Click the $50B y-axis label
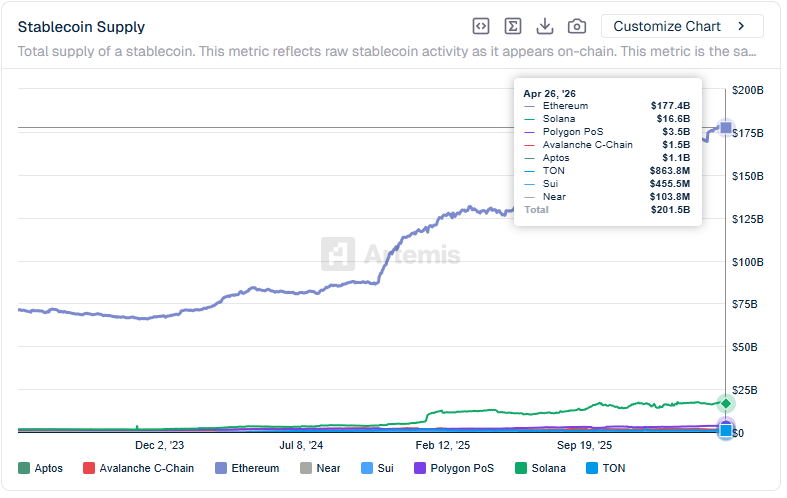Image resolution: width=787 pixels, height=498 pixels. click(x=744, y=347)
